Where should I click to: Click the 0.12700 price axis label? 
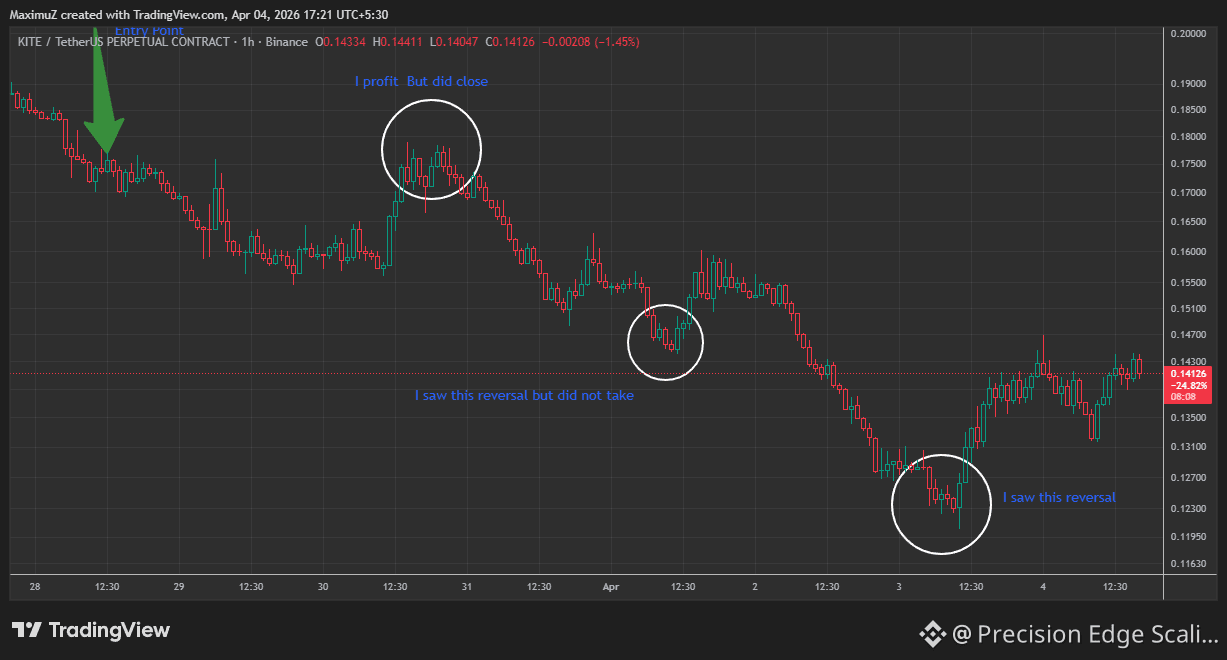point(1187,478)
